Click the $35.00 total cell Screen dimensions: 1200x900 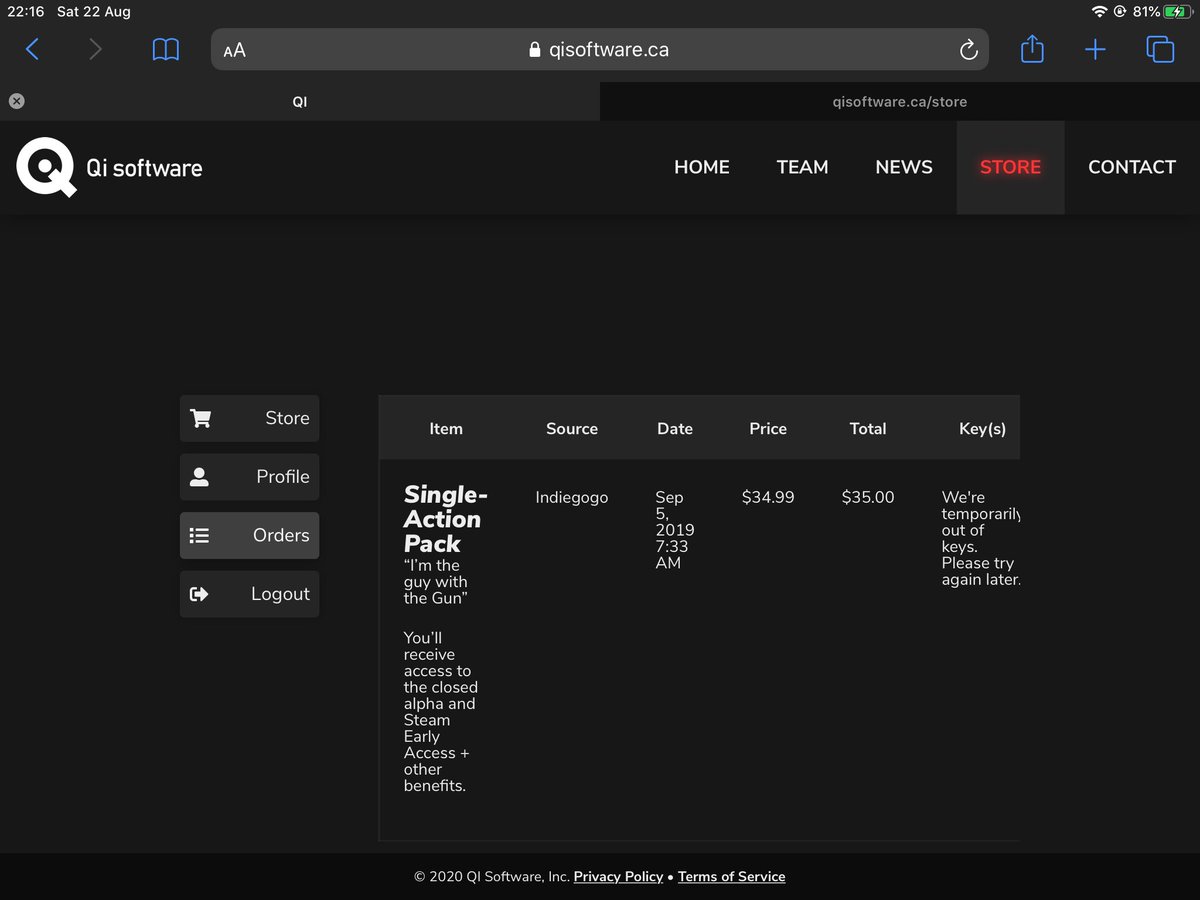pos(868,497)
